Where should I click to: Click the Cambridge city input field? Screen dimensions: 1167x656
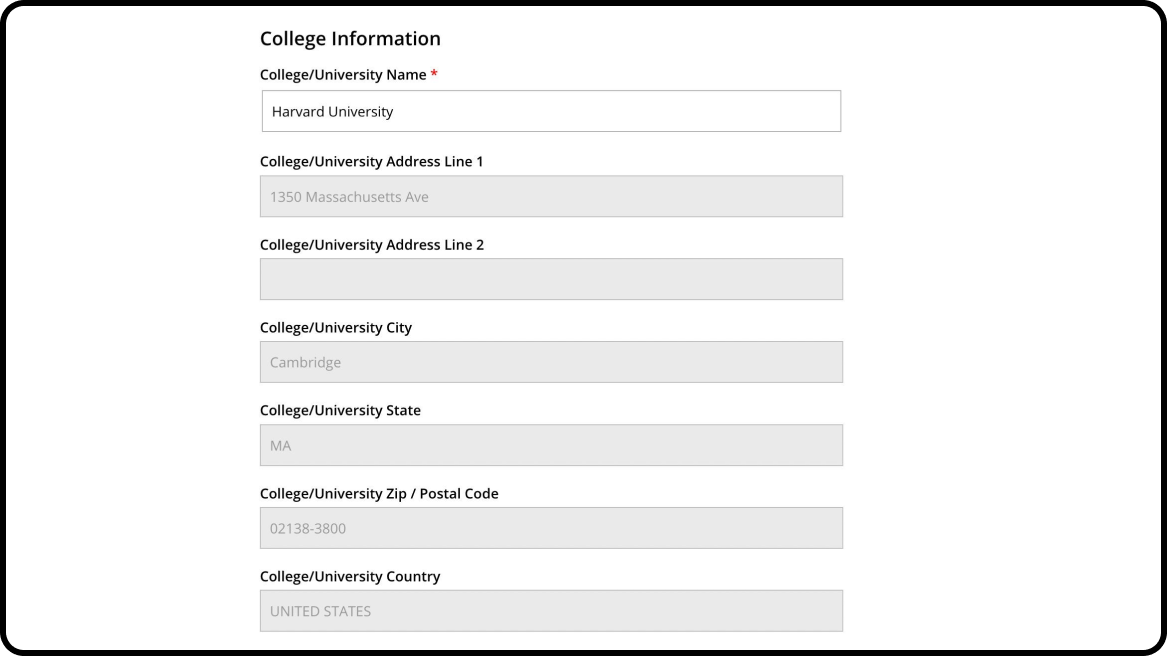tap(550, 361)
